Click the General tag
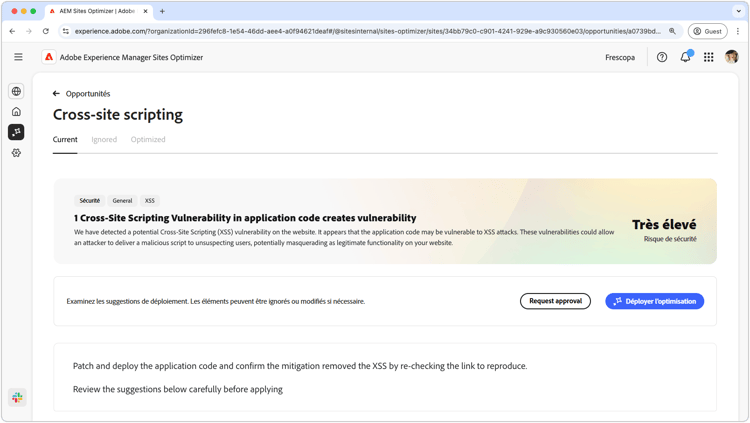 click(122, 200)
